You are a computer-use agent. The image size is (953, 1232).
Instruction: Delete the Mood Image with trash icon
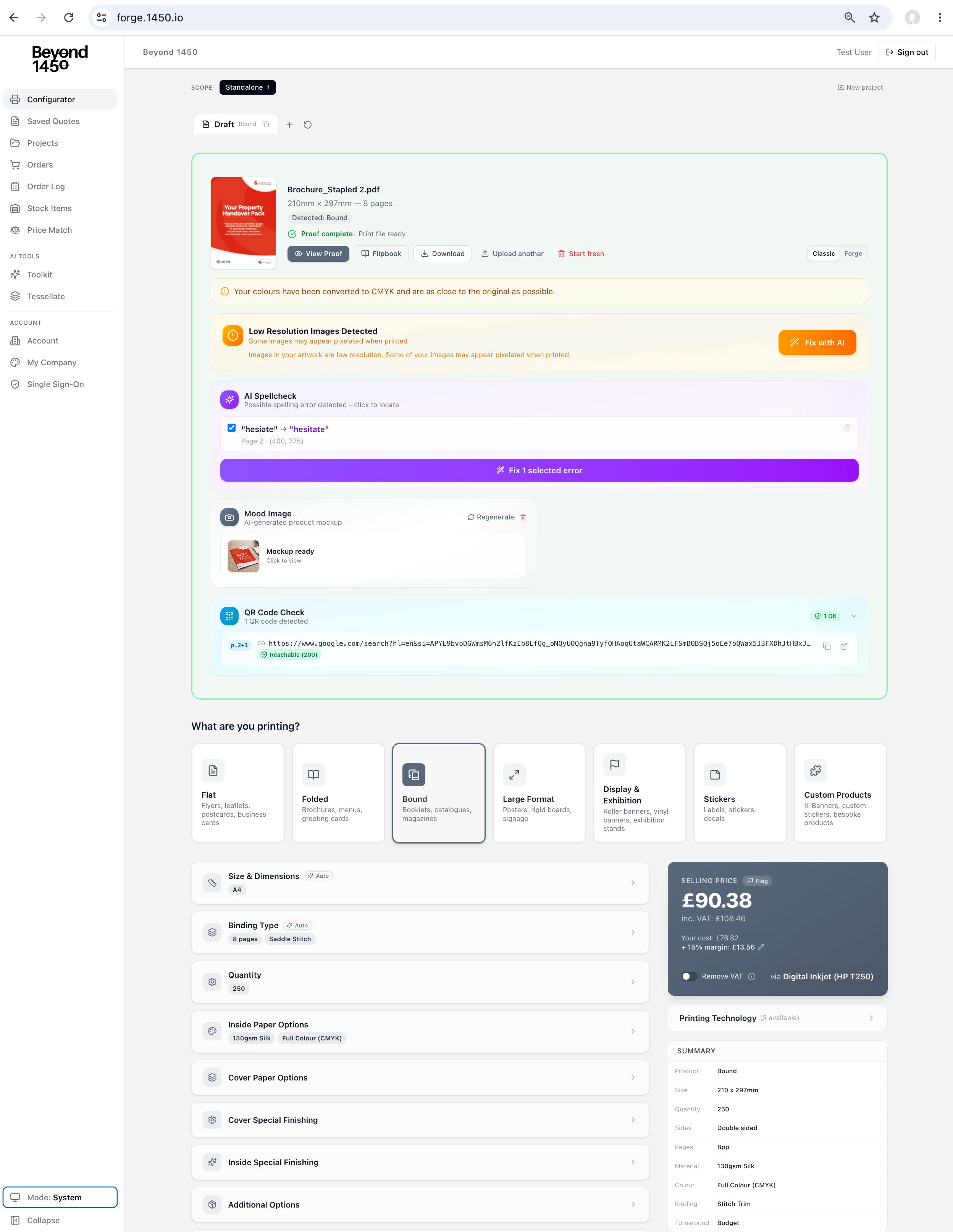523,517
